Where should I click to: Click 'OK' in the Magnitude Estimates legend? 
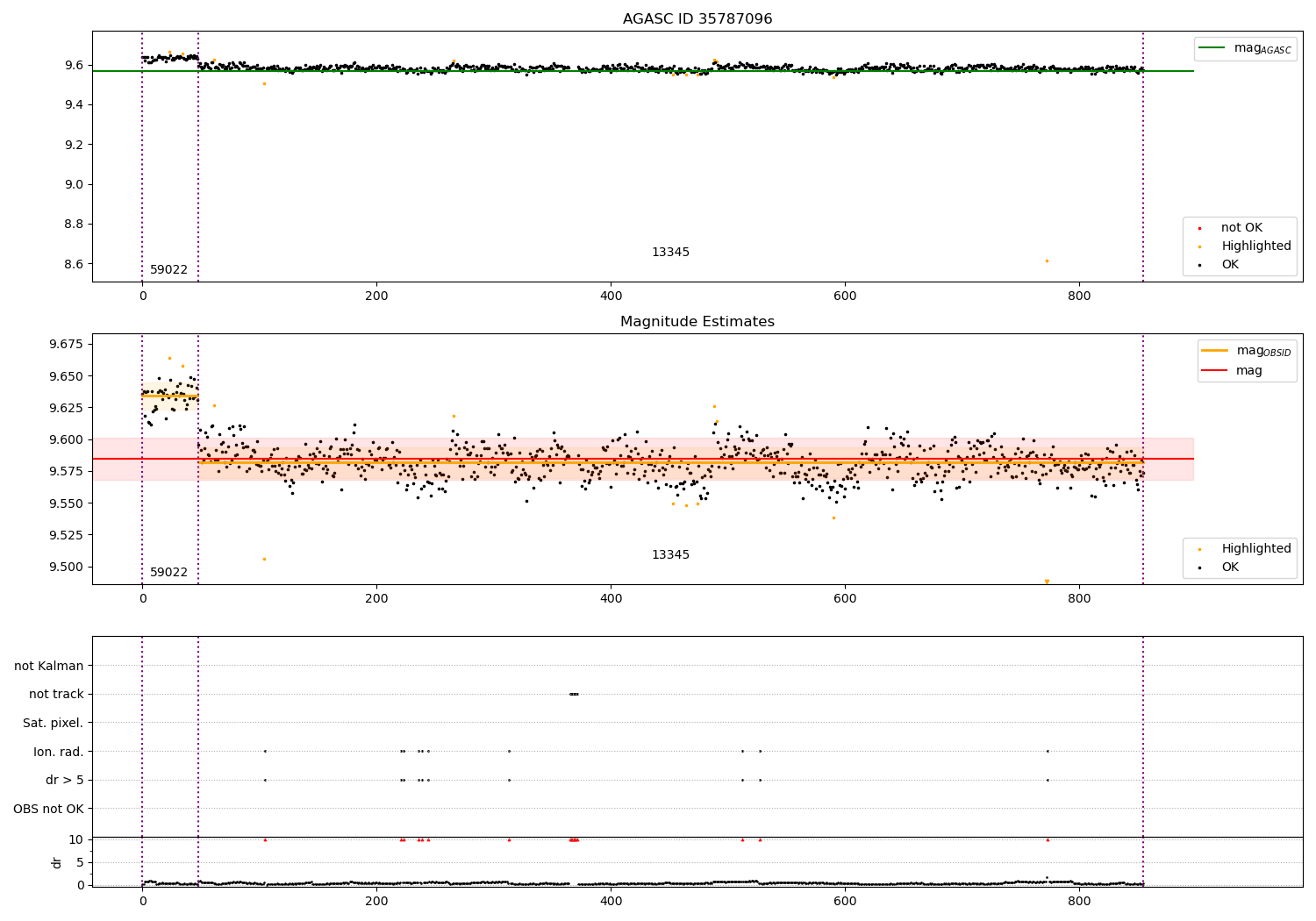[1230, 568]
